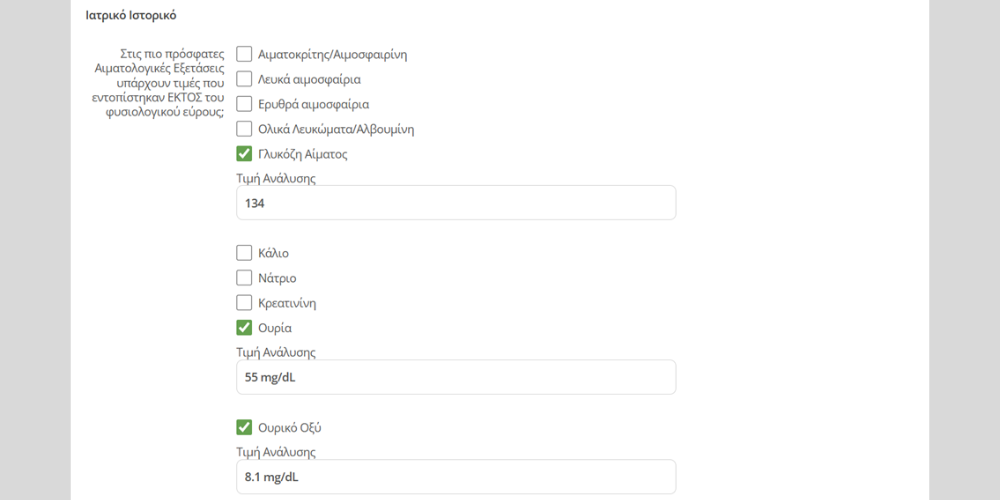The width and height of the screenshot is (1000, 500).
Task: Click the Ιατρικό Ιστορικό section heading
Action: 131,16
